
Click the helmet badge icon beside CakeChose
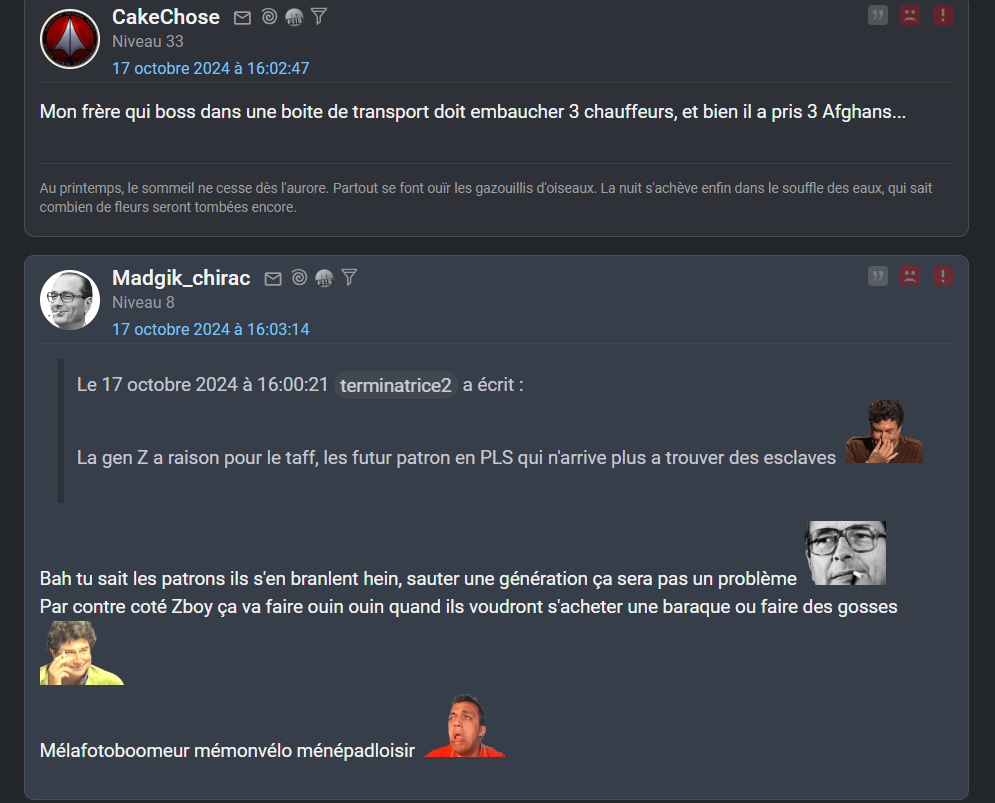294,17
